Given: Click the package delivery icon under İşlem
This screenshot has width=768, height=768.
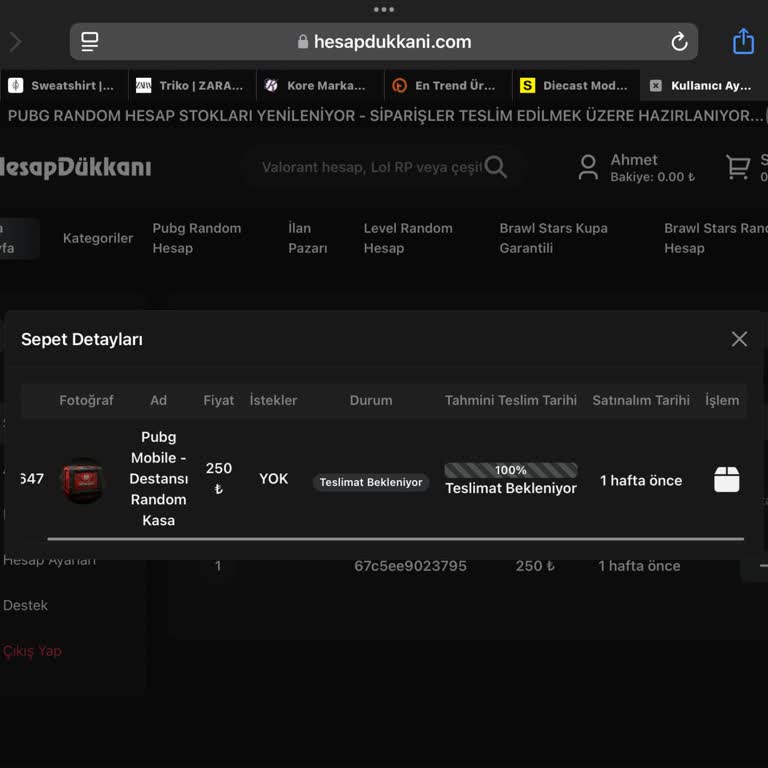Looking at the screenshot, I should tap(726, 479).
